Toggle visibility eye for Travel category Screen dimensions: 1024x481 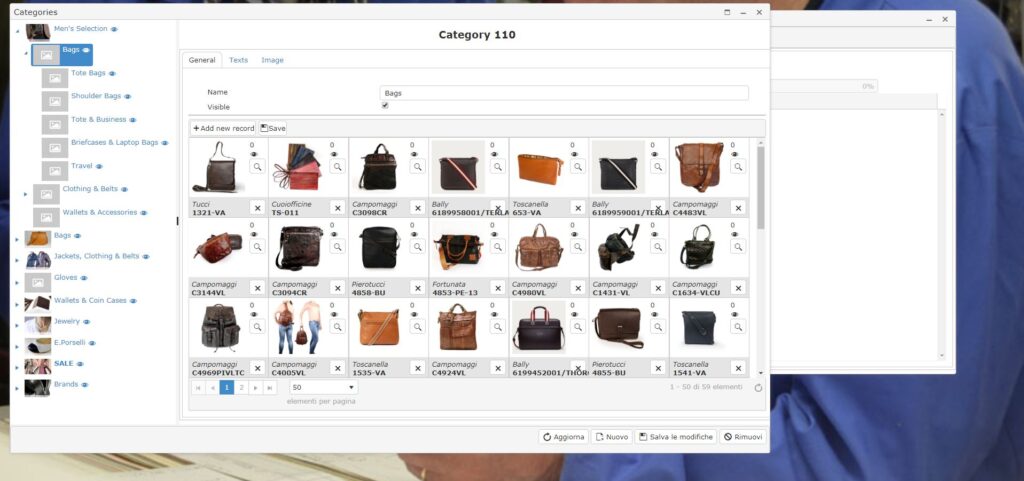(x=99, y=166)
